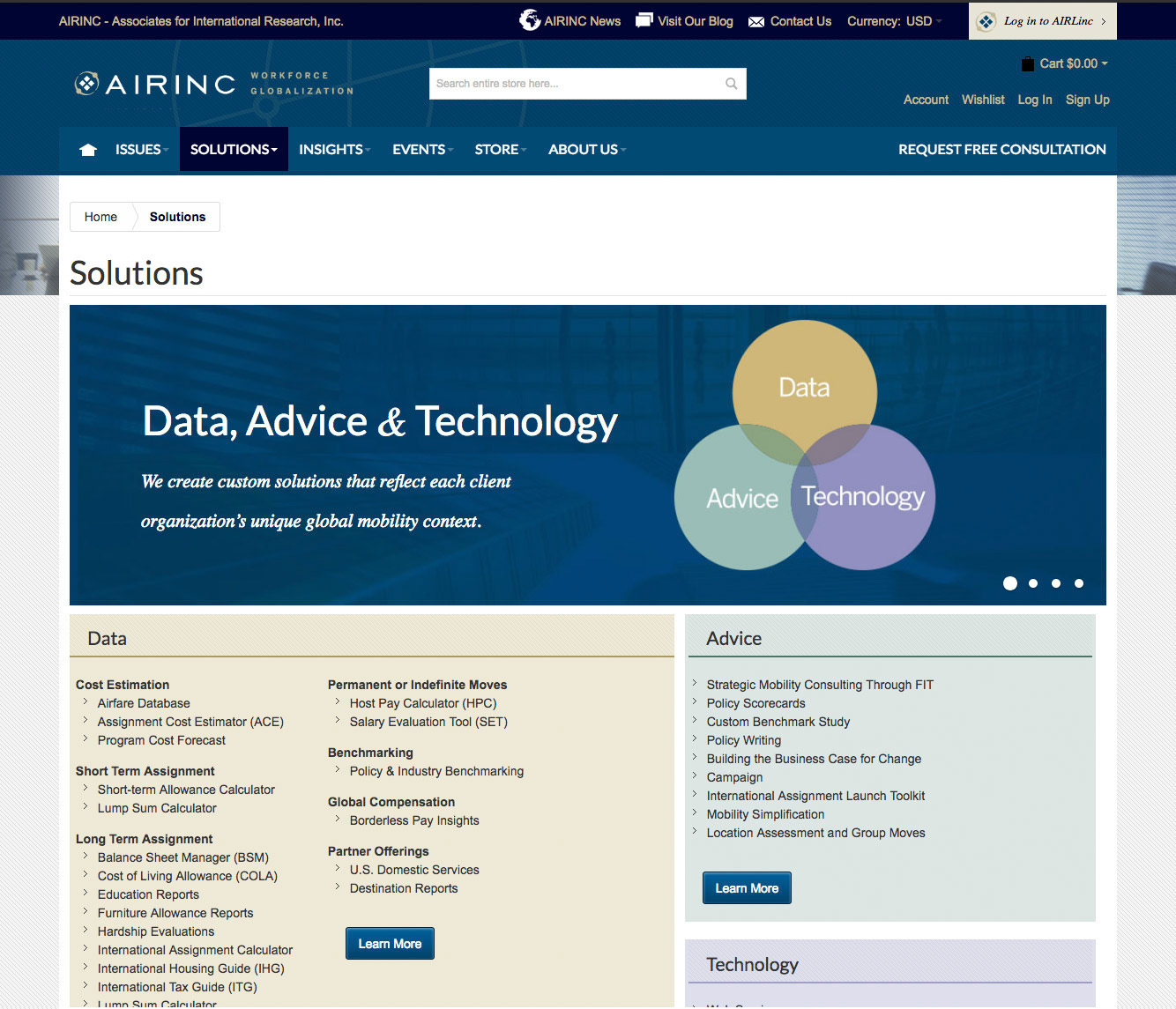Open Hardship Evaluations link
This screenshot has height=1009, width=1176.
pyautogui.click(x=156, y=931)
